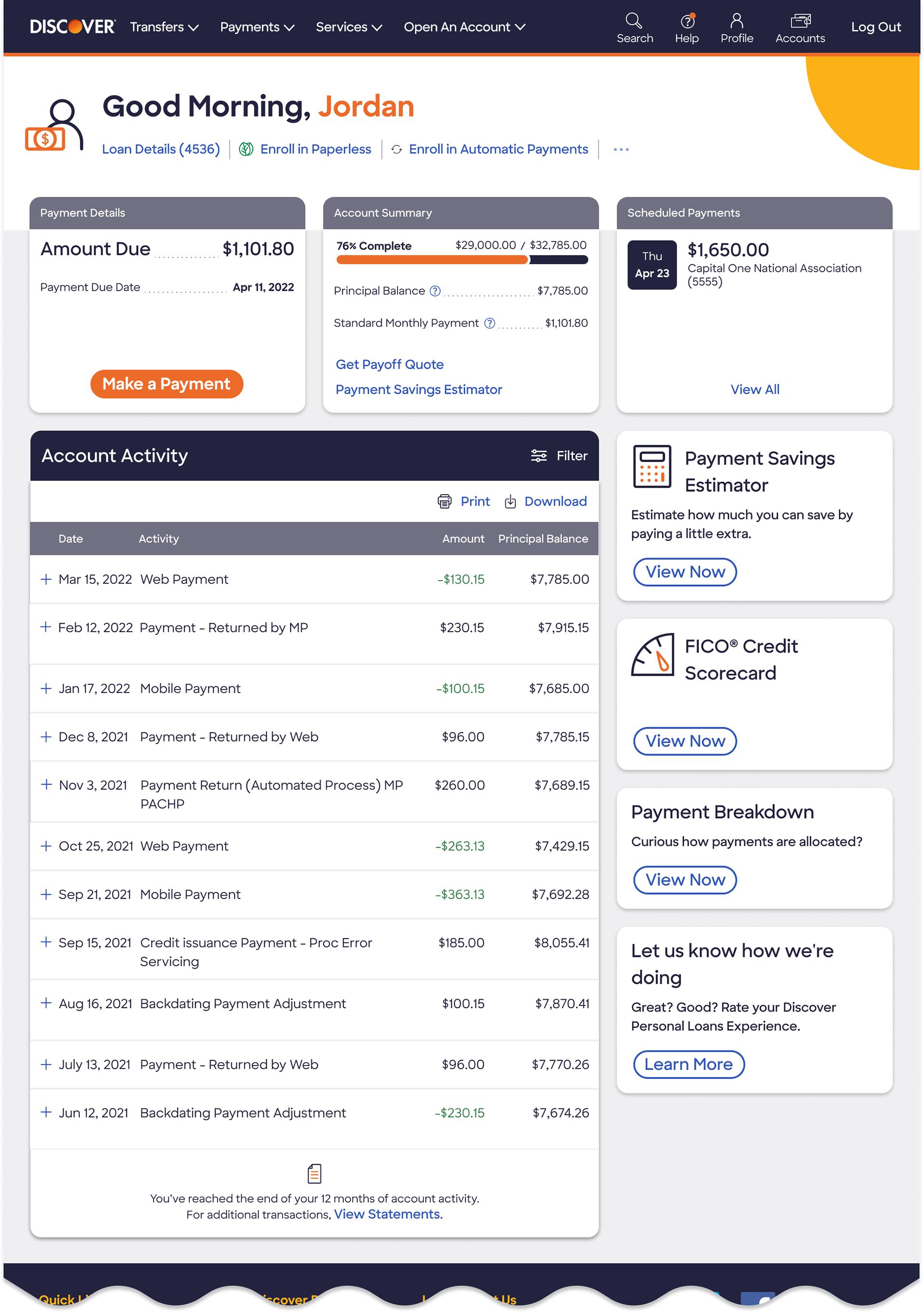The height and width of the screenshot is (1313, 924).
Task: Open the Get Payoff Quote link
Action: (389, 364)
